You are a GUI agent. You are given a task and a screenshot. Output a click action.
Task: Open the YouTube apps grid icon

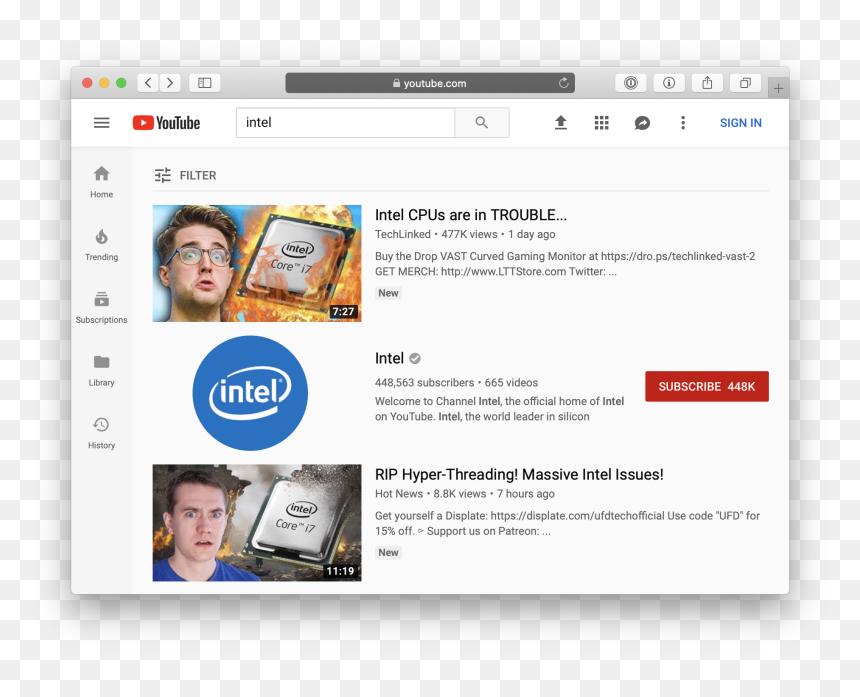click(x=602, y=123)
